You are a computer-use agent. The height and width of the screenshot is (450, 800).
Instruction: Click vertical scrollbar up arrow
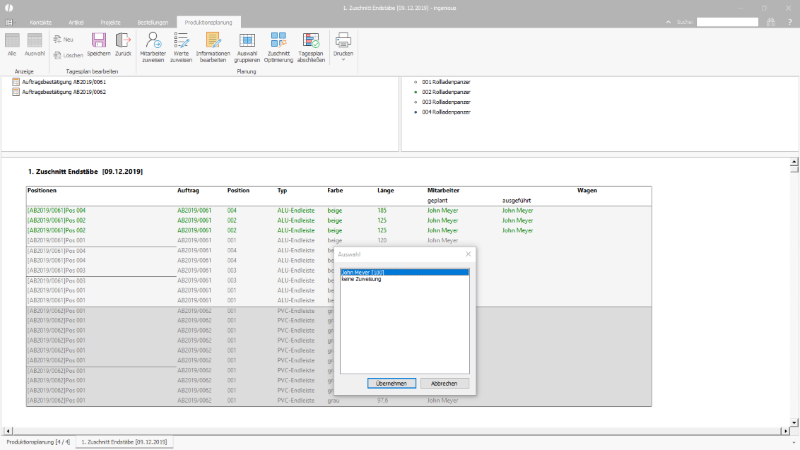(794, 162)
